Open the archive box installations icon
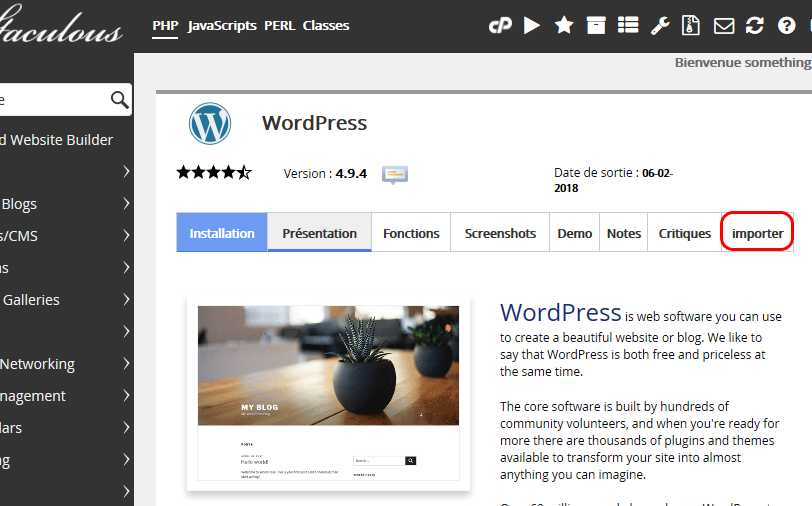The image size is (812, 506). pos(596,25)
